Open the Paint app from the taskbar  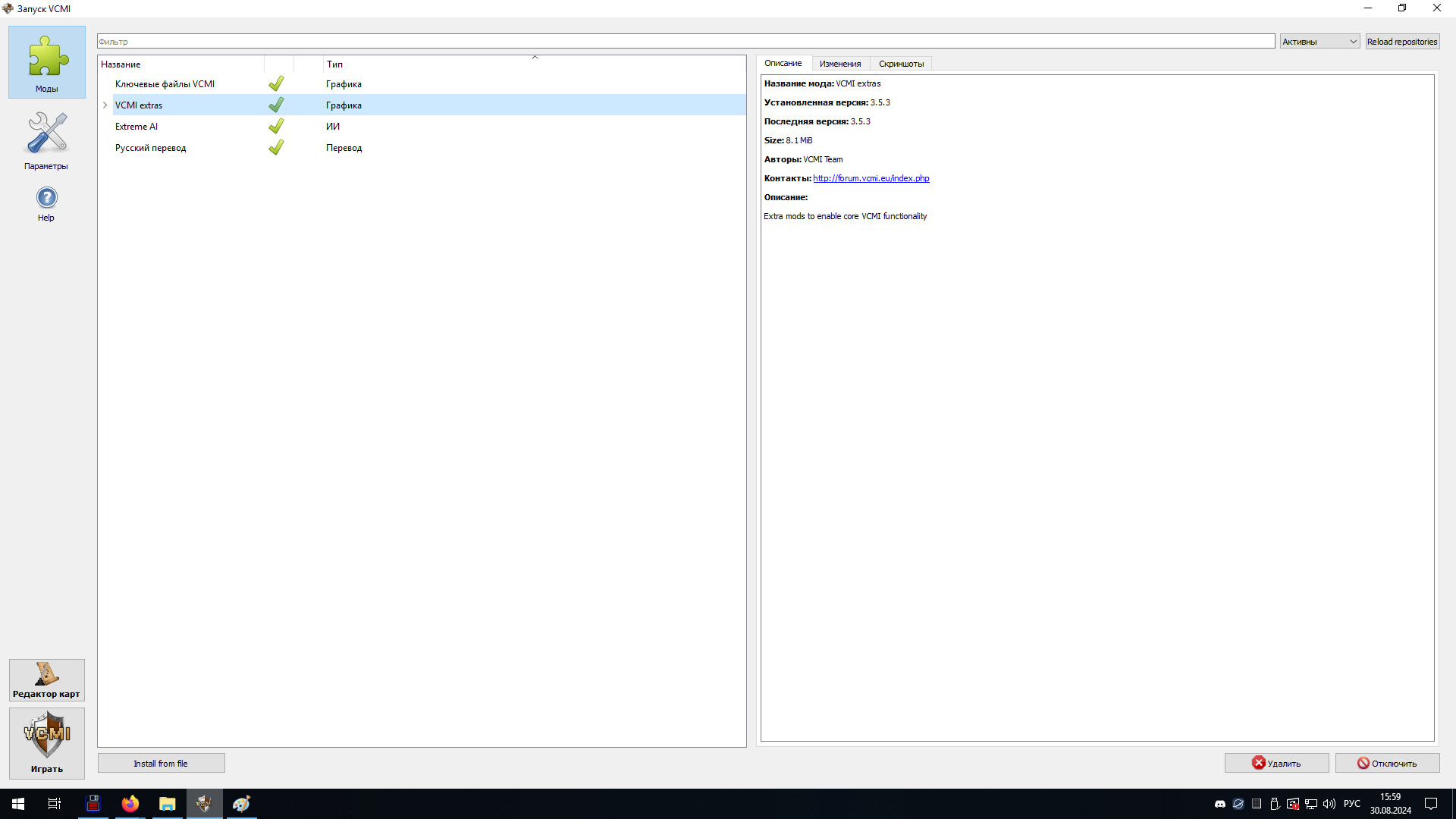(x=241, y=804)
